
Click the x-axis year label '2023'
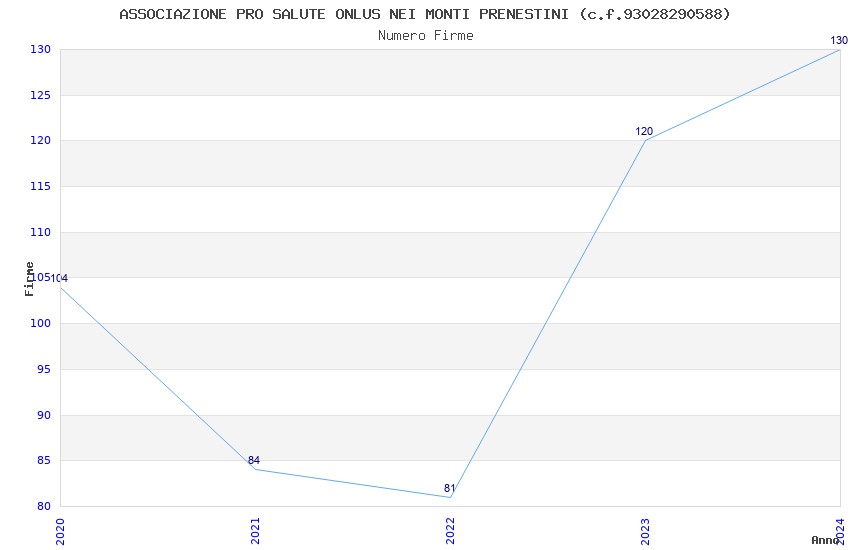pos(645,532)
